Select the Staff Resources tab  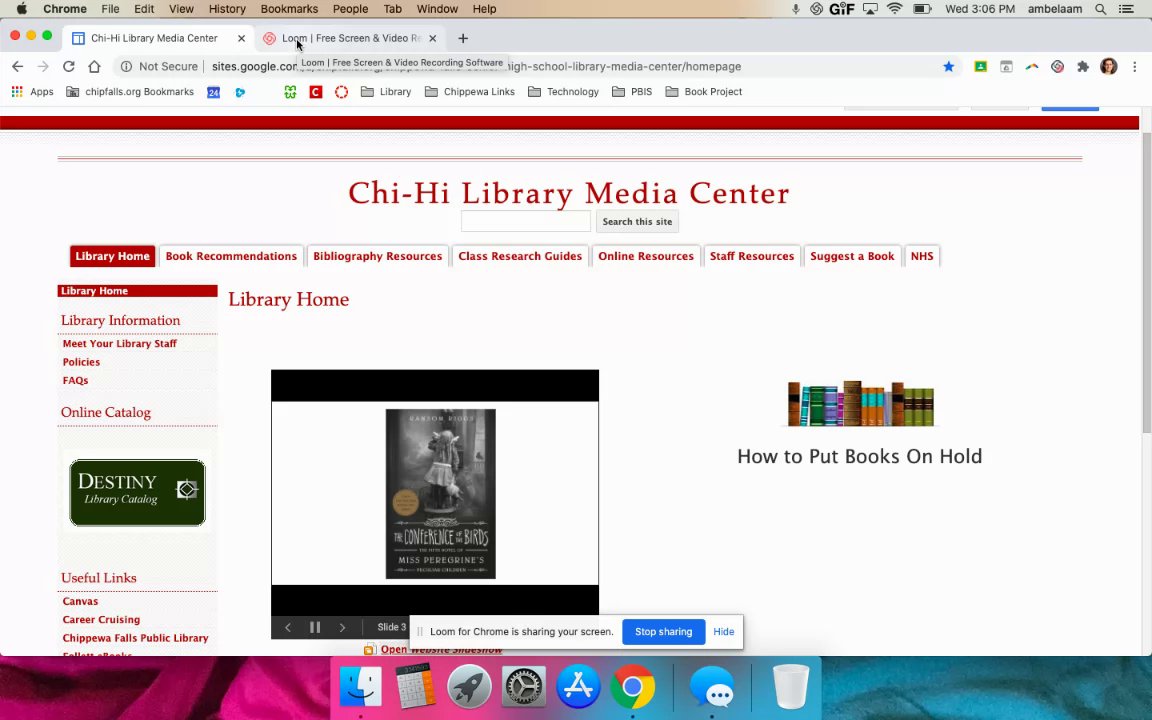click(x=752, y=256)
